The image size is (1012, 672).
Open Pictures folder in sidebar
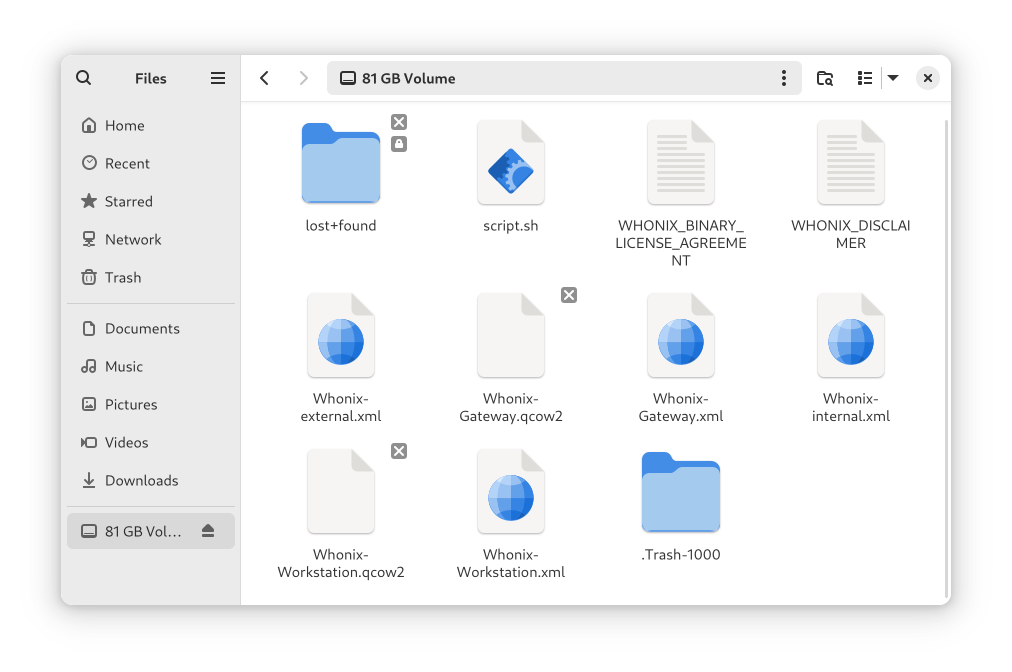pos(151,405)
